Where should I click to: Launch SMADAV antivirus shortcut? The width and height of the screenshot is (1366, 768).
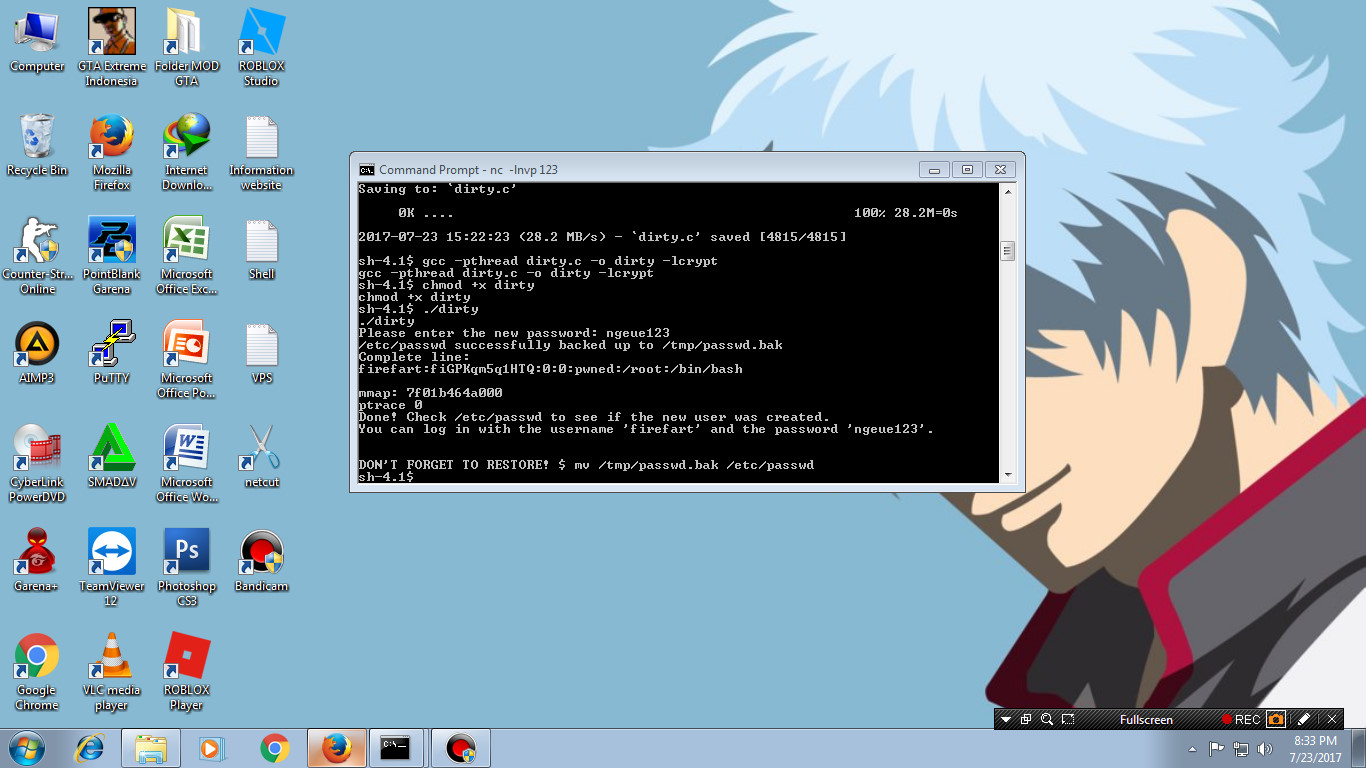[111, 457]
